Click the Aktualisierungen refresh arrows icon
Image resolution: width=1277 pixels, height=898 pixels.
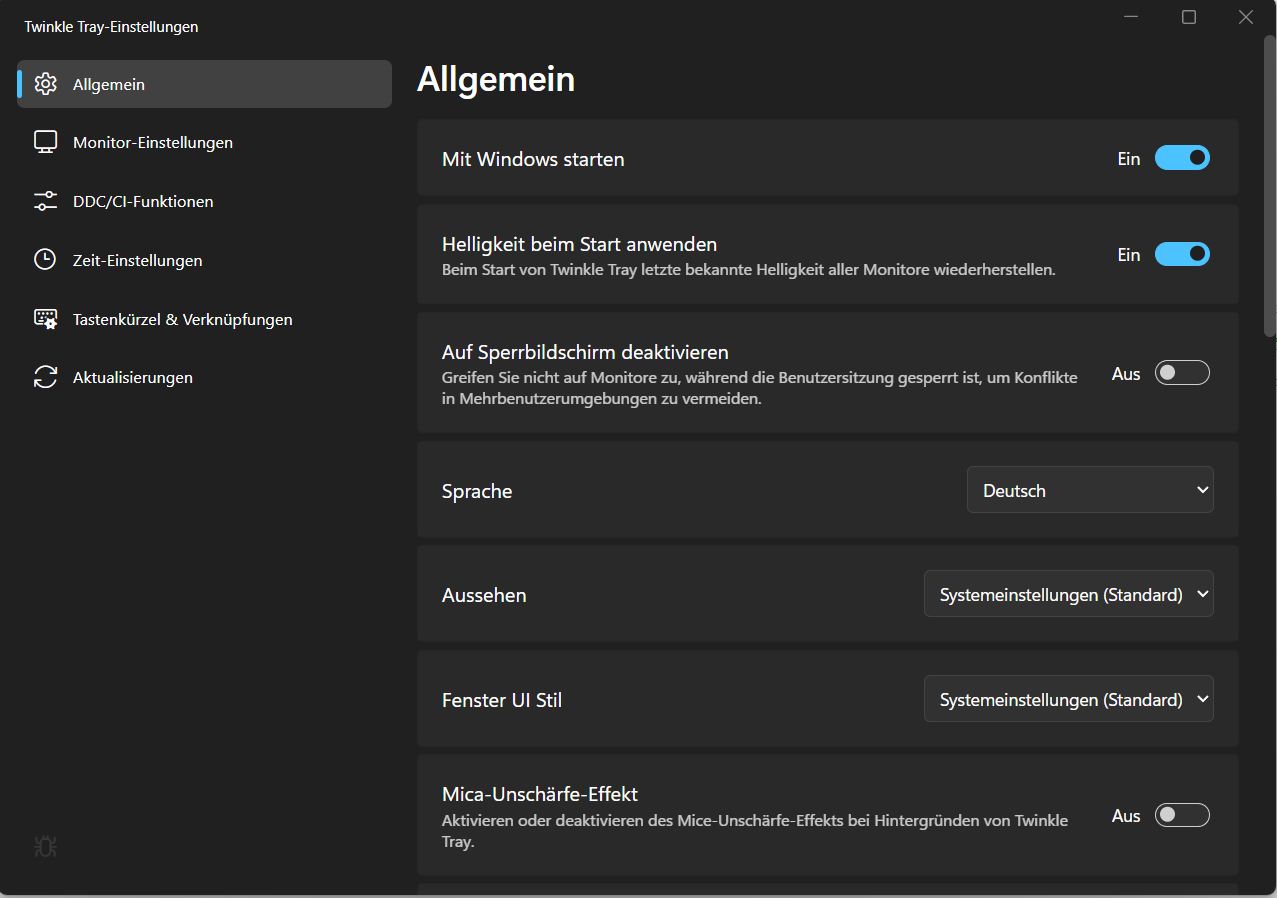click(x=45, y=377)
